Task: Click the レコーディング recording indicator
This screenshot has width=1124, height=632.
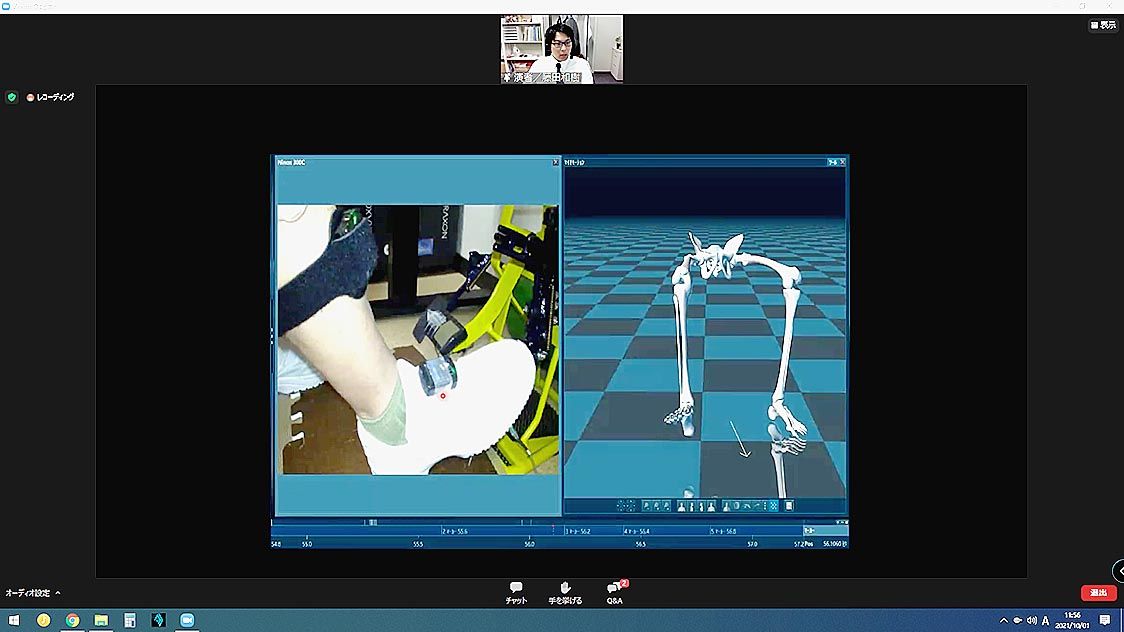Action: tap(51, 97)
